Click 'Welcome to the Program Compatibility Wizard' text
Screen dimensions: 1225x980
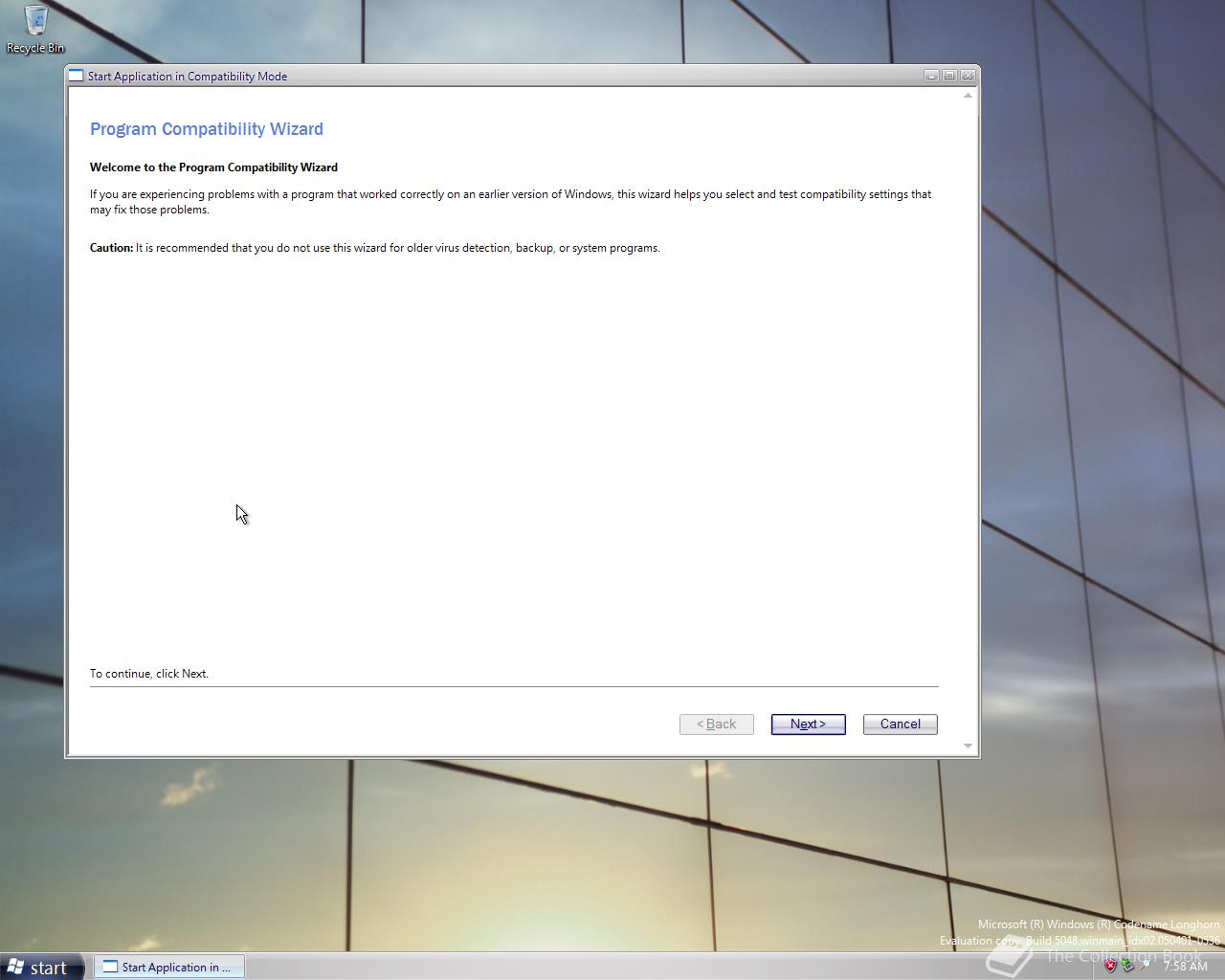(x=213, y=167)
